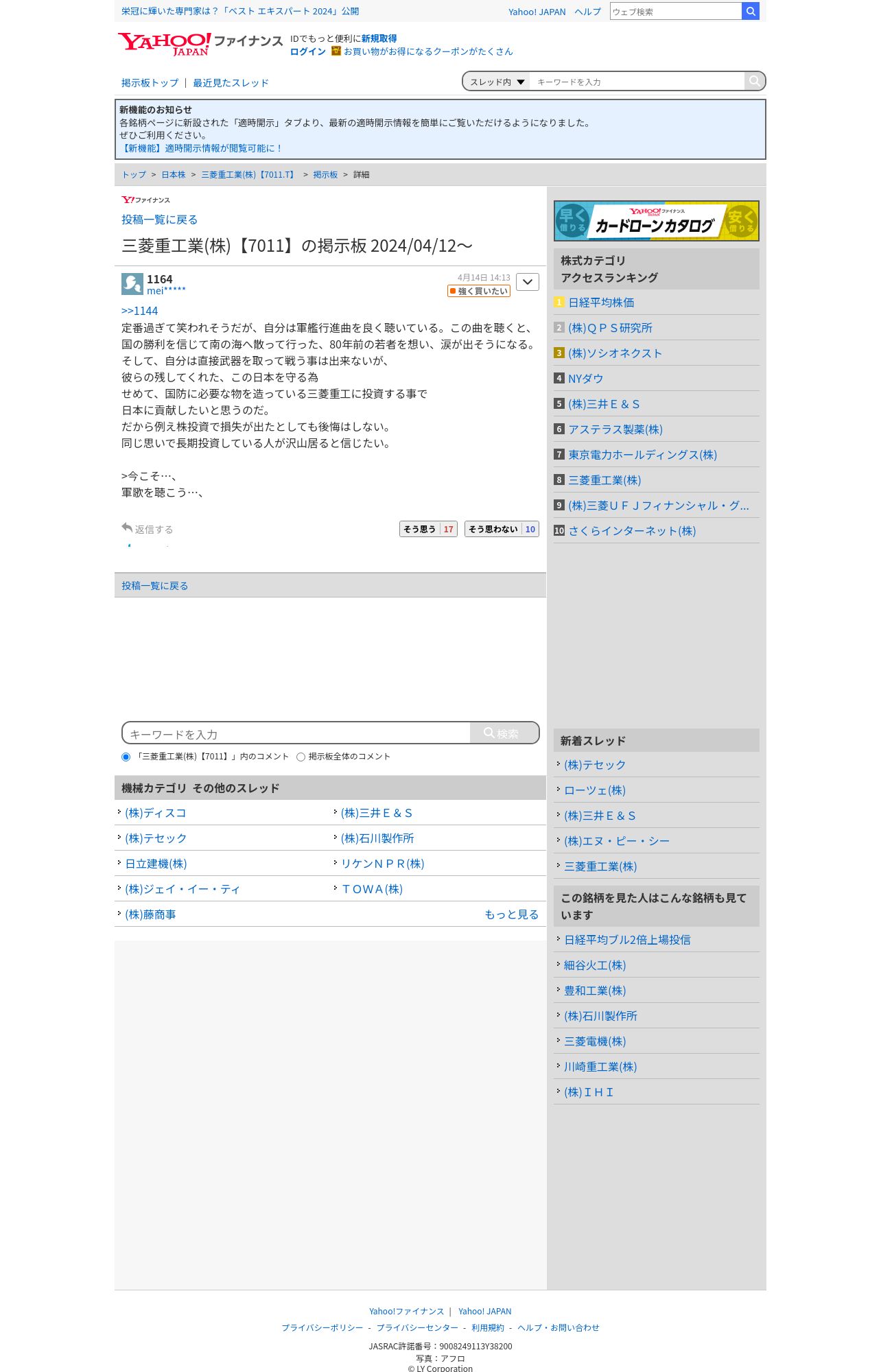The height and width of the screenshot is (1372, 881).
Task: Open ranking item (株)ＱＰＳ研究所
Action: click(x=610, y=328)
